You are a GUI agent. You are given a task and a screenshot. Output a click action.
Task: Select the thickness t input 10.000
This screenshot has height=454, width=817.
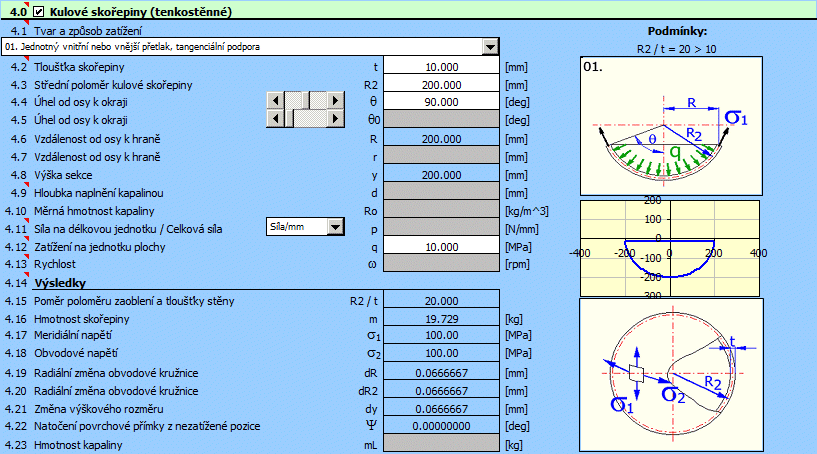(441, 67)
